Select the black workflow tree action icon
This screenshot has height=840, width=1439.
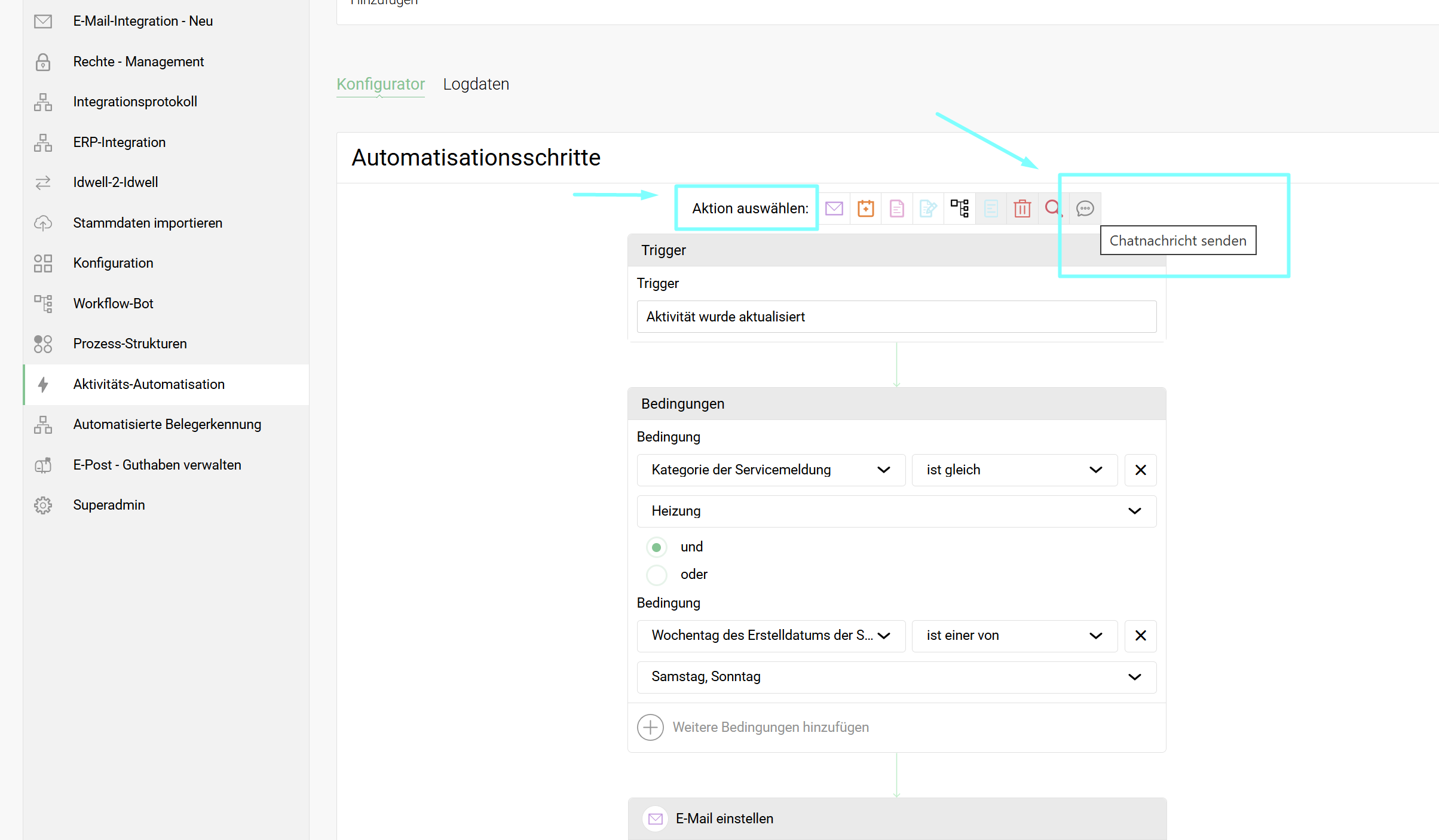pyautogui.click(x=960, y=209)
